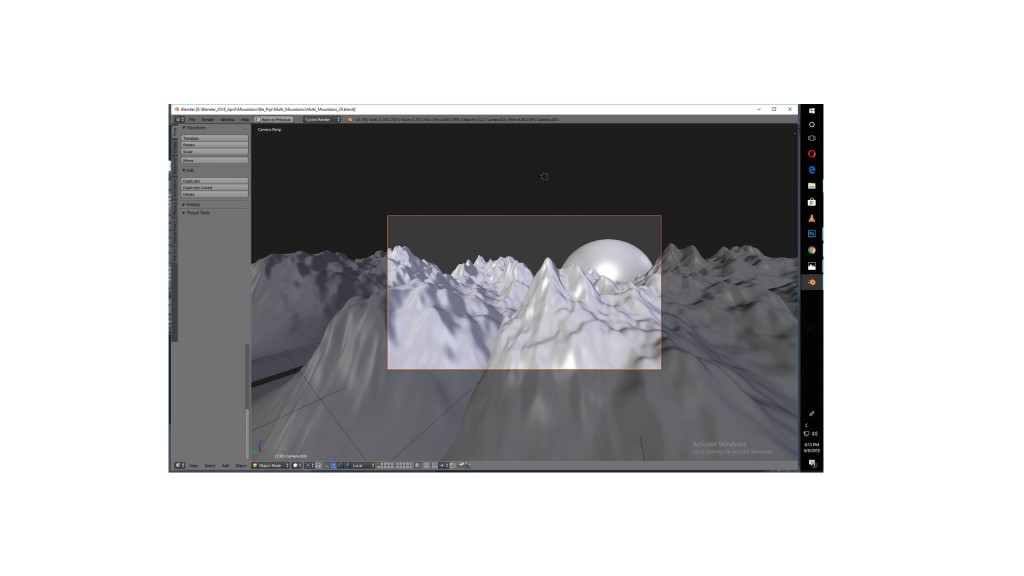The height and width of the screenshot is (576, 1024).
Task: Open the Object Mode dropdown
Action: point(271,463)
